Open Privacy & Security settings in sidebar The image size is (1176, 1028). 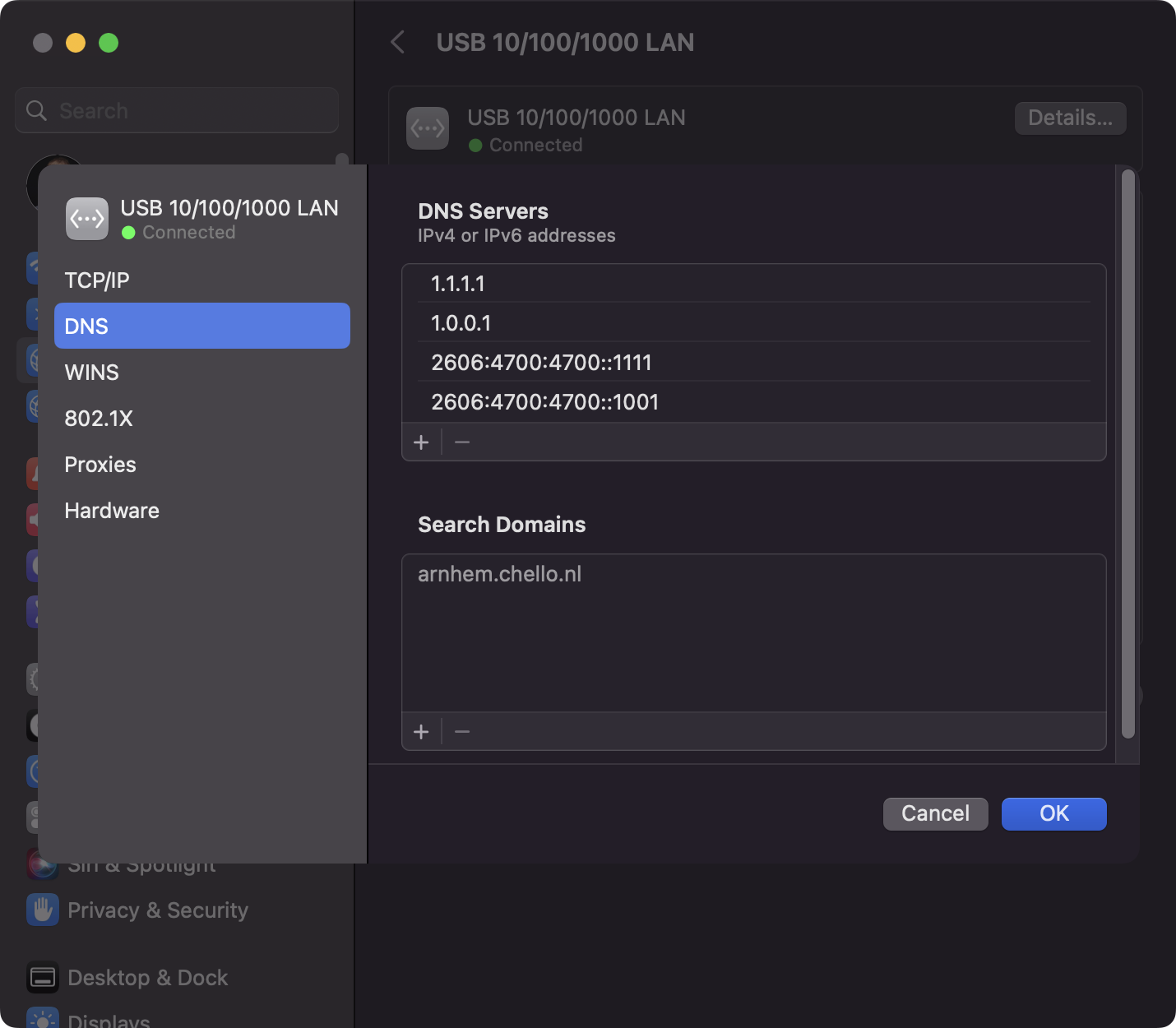pyautogui.click(x=158, y=910)
